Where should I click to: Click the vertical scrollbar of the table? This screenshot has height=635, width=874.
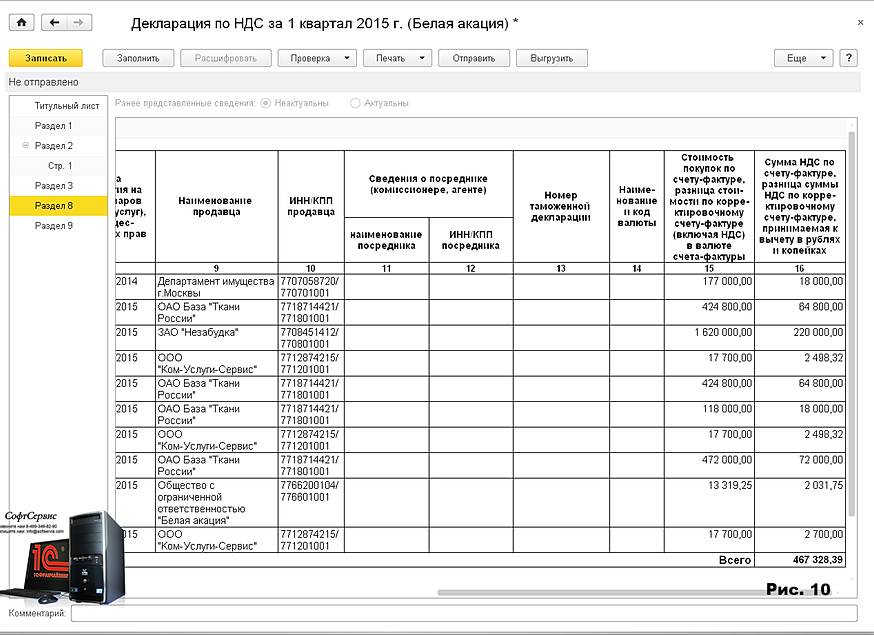pyautogui.click(x=851, y=323)
